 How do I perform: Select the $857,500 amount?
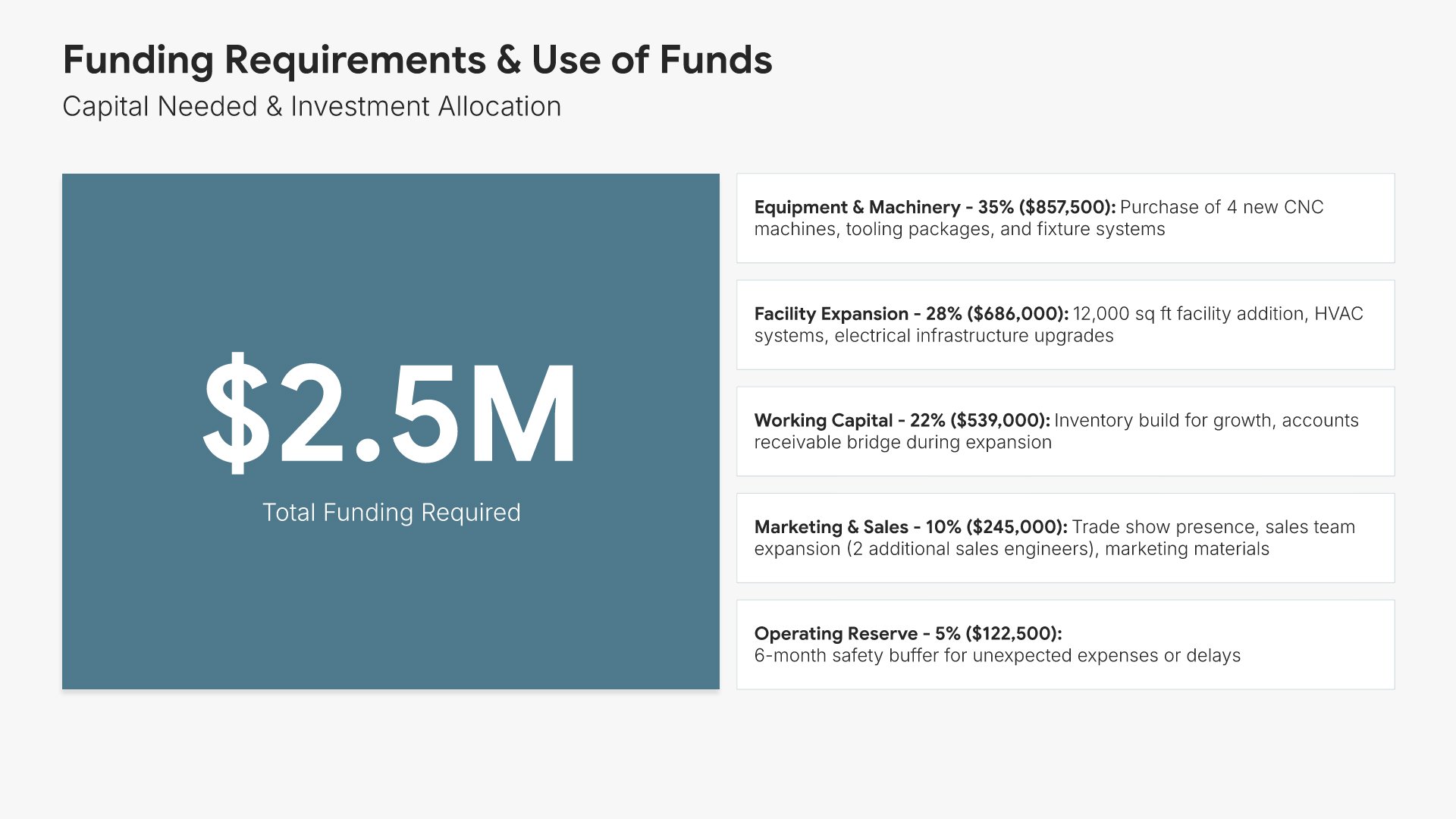1066,208
